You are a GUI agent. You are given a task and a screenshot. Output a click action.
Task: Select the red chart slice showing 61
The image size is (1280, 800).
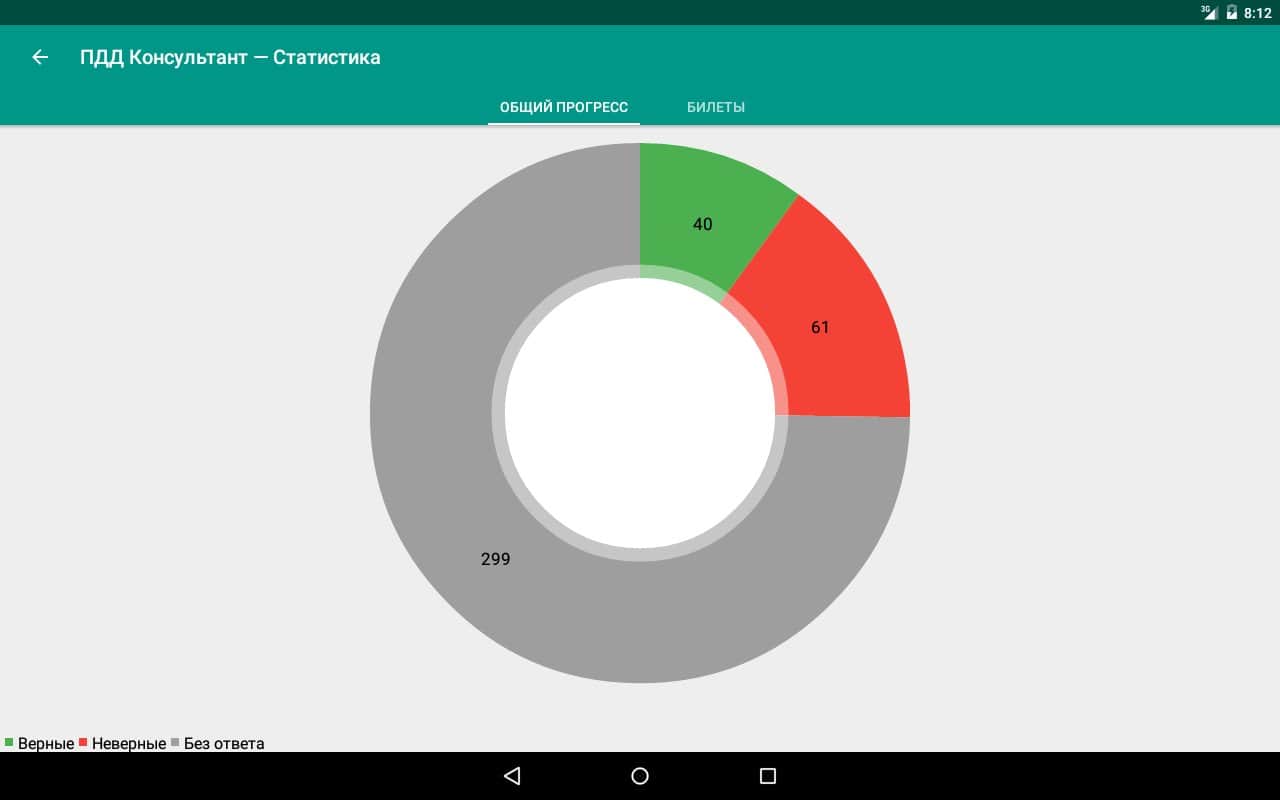tap(820, 327)
